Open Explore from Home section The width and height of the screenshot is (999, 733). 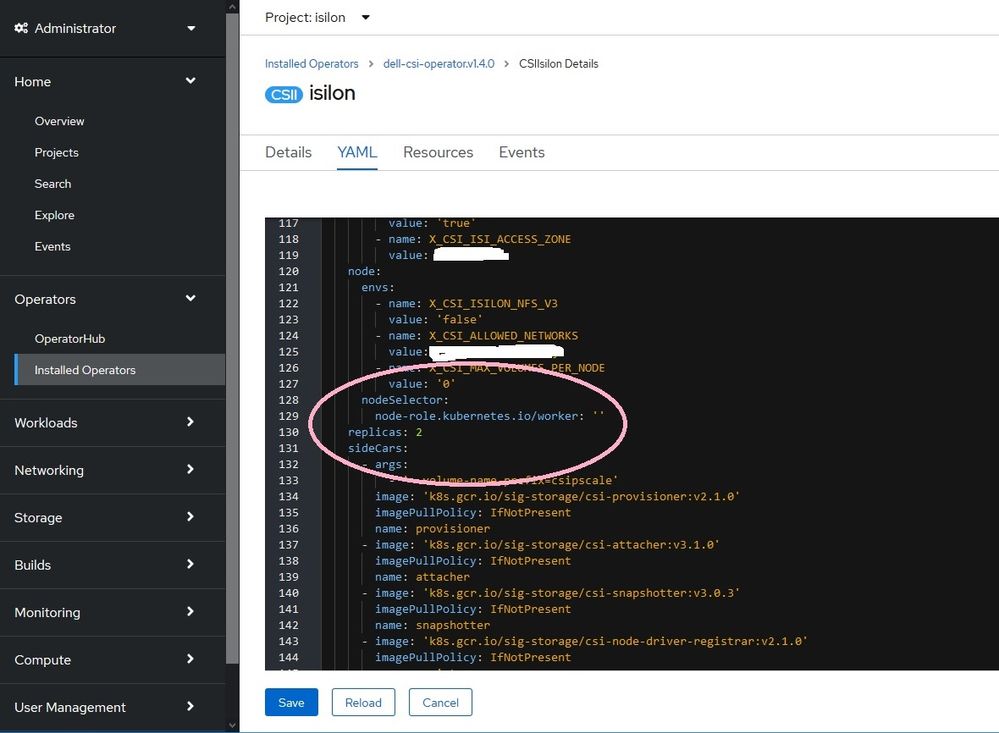coord(54,215)
